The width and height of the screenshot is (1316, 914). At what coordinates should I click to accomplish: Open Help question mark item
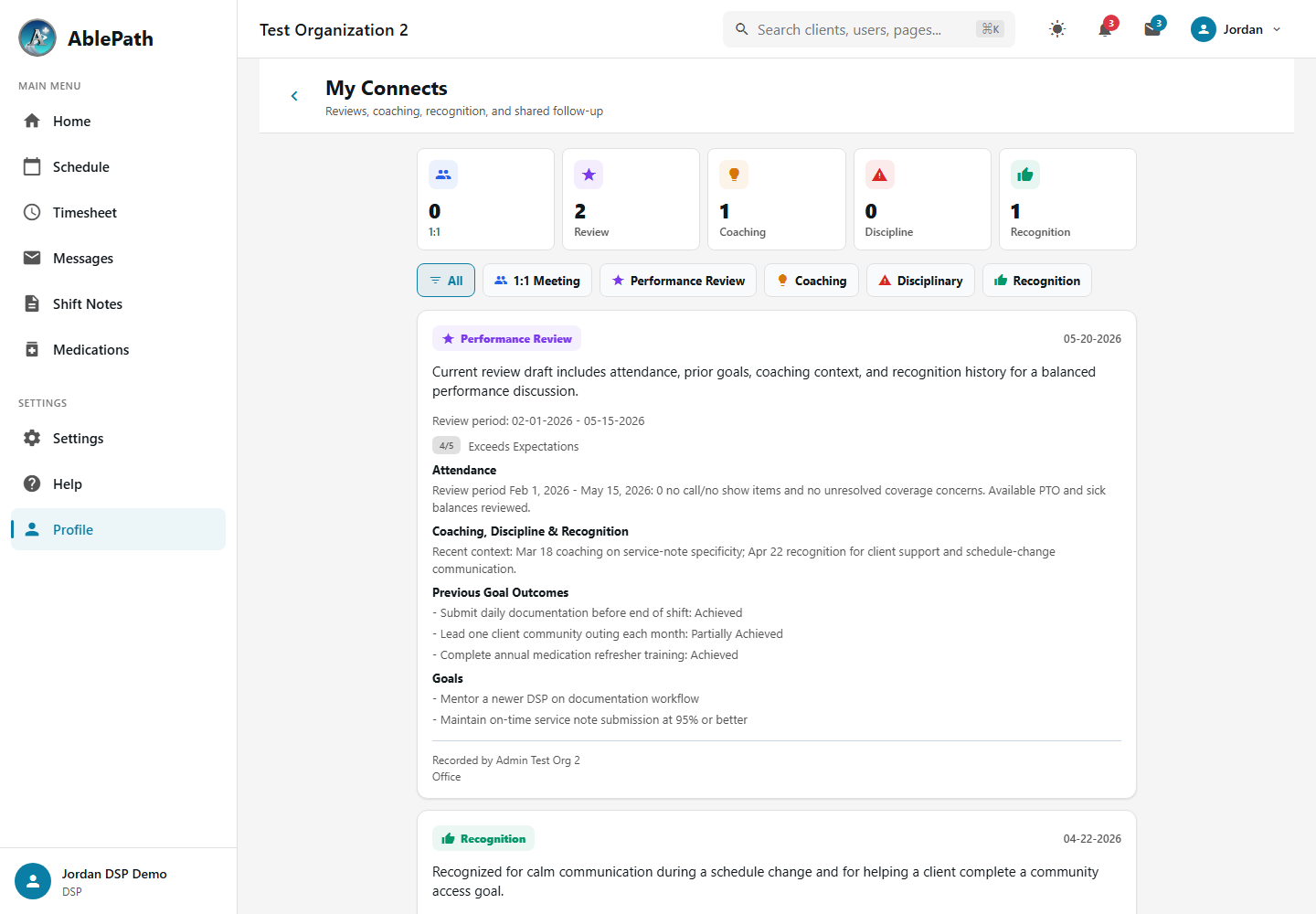coord(118,484)
